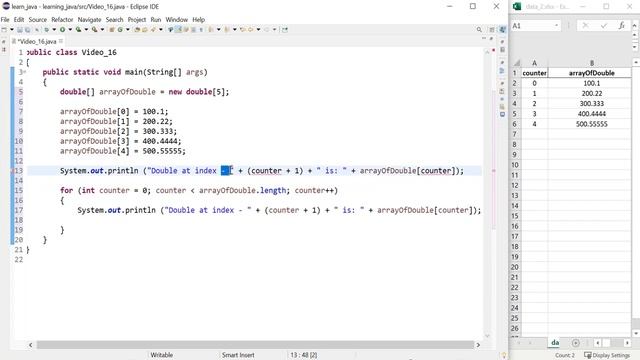The width and height of the screenshot is (640, 360).
Task: Click the Pin Editor toolbar icon
Action: (285, 30)
